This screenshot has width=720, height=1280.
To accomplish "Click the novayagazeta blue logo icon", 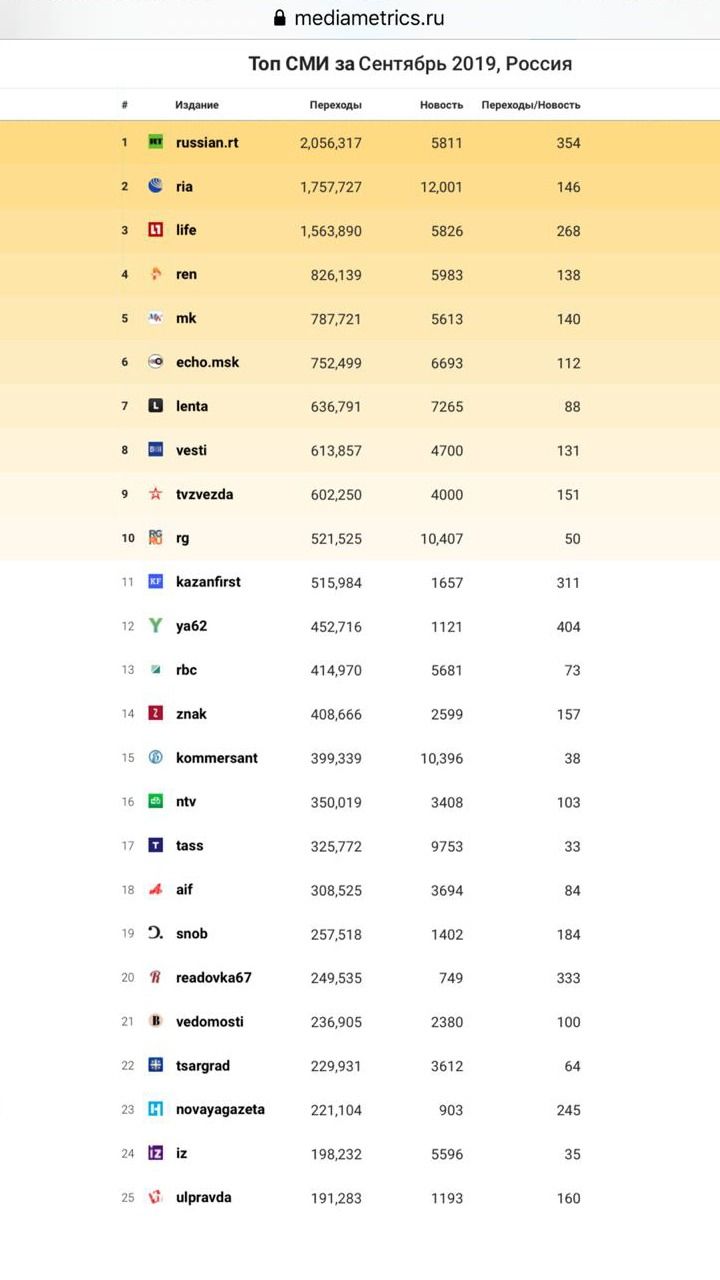I will click(x=156, y=1109).
